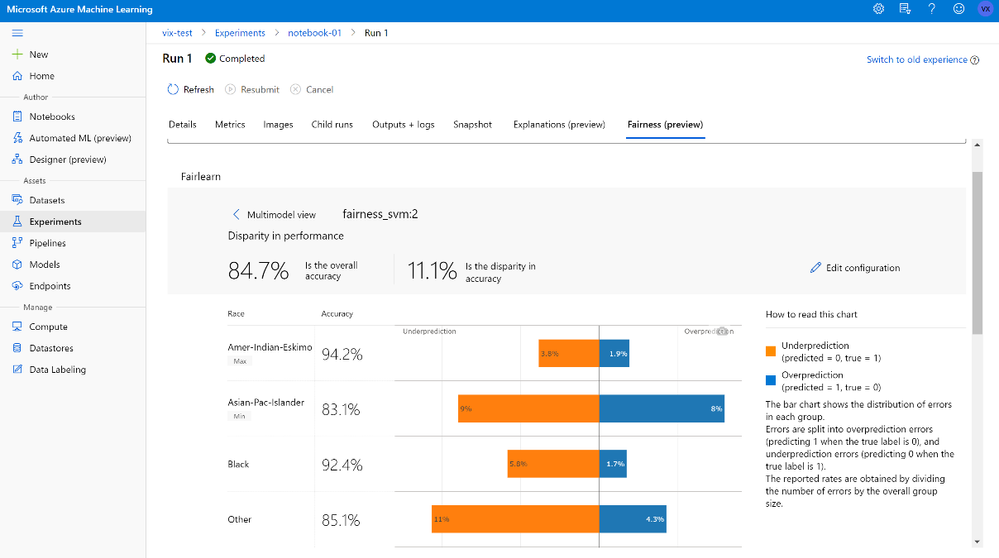Image resolution: width=999 pixels, height=558 pixels.
Task: Click the back chevron for Multimodel view
Action: tap(236, 215)
